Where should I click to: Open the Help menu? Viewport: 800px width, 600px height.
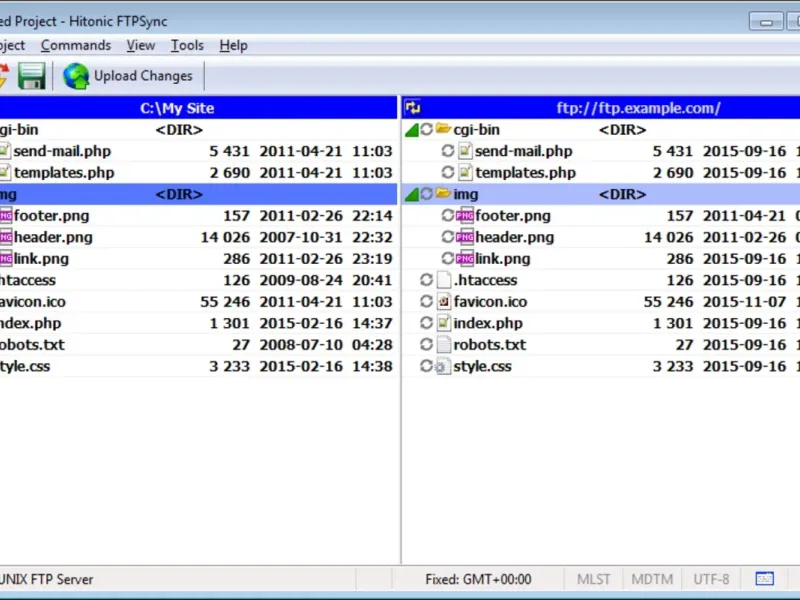point(234,45)
